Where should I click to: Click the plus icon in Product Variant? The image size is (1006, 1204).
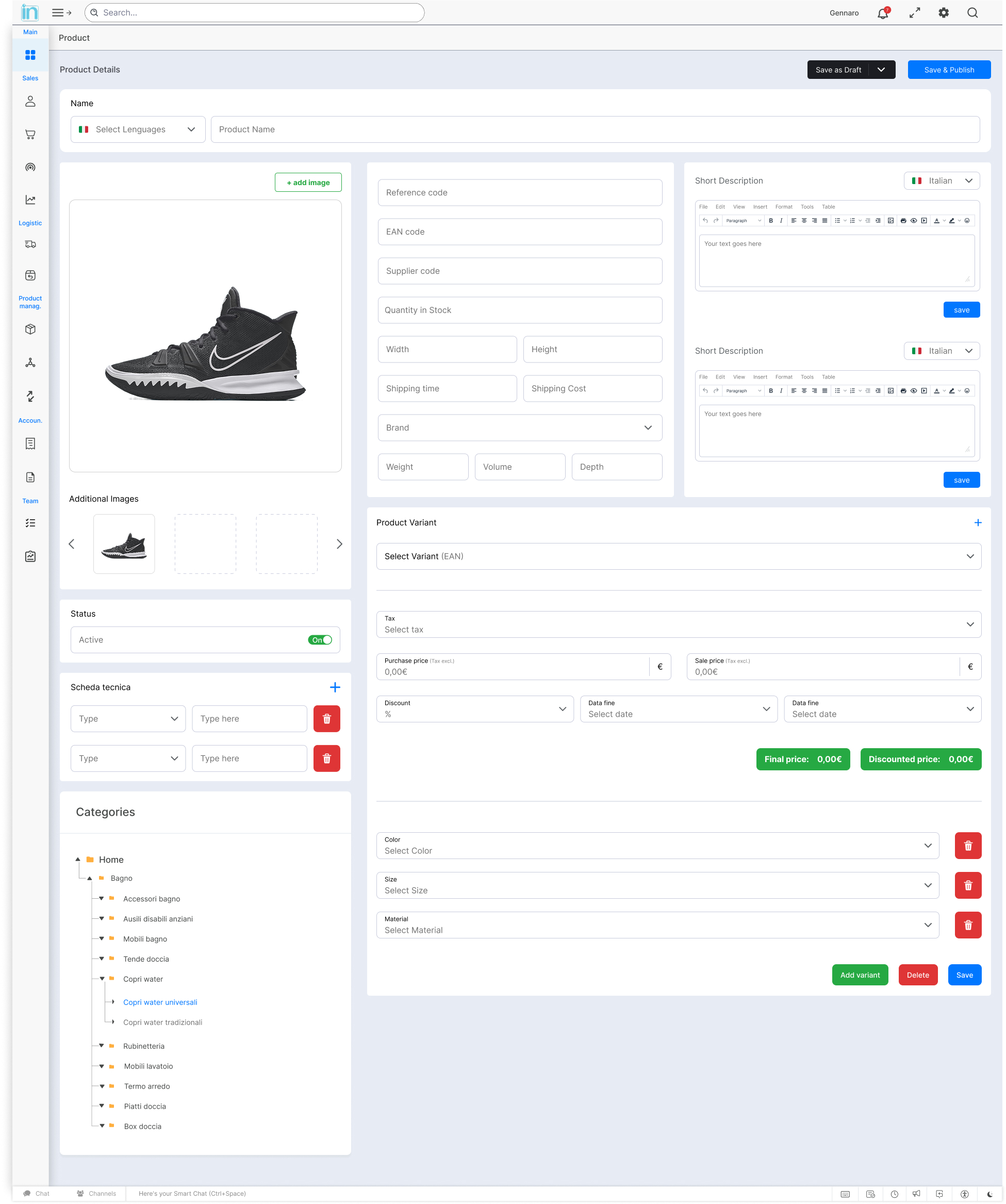[x=977, y=522]
